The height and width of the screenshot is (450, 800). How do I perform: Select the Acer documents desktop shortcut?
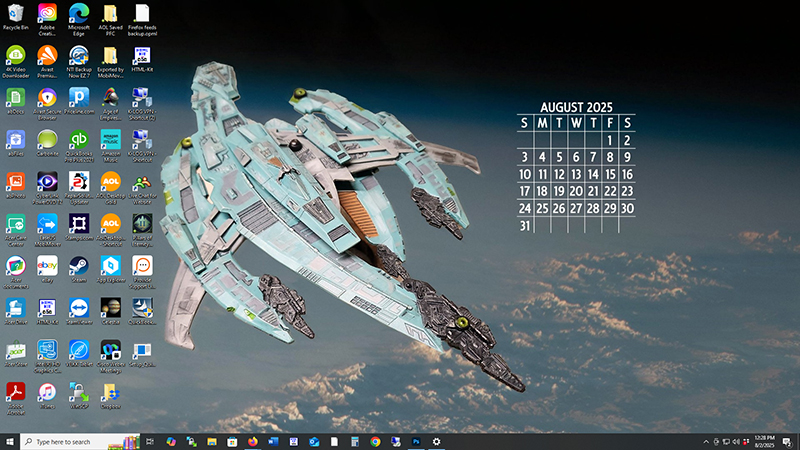pyautogui.click(x=16, y=272)
